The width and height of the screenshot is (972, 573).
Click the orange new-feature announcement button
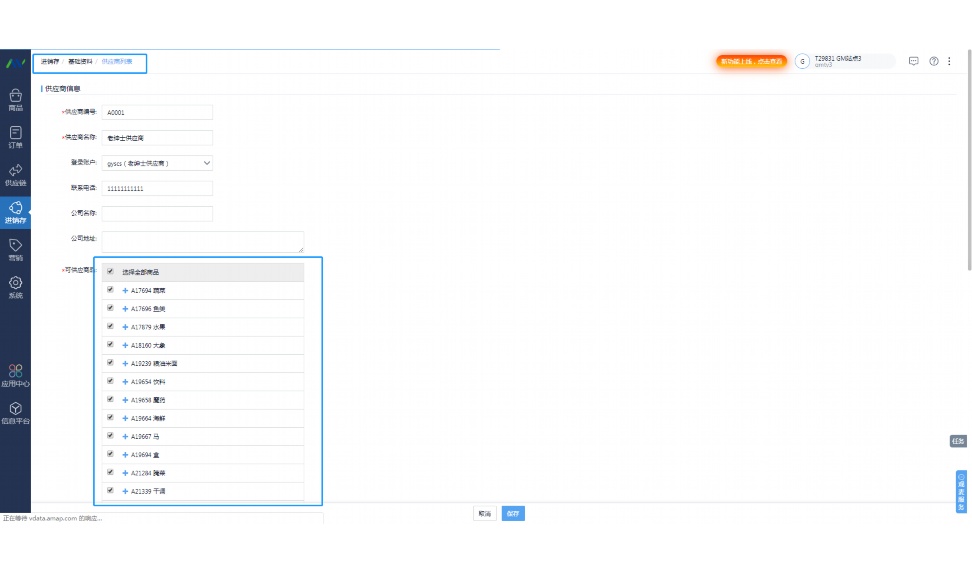point(751,61)
